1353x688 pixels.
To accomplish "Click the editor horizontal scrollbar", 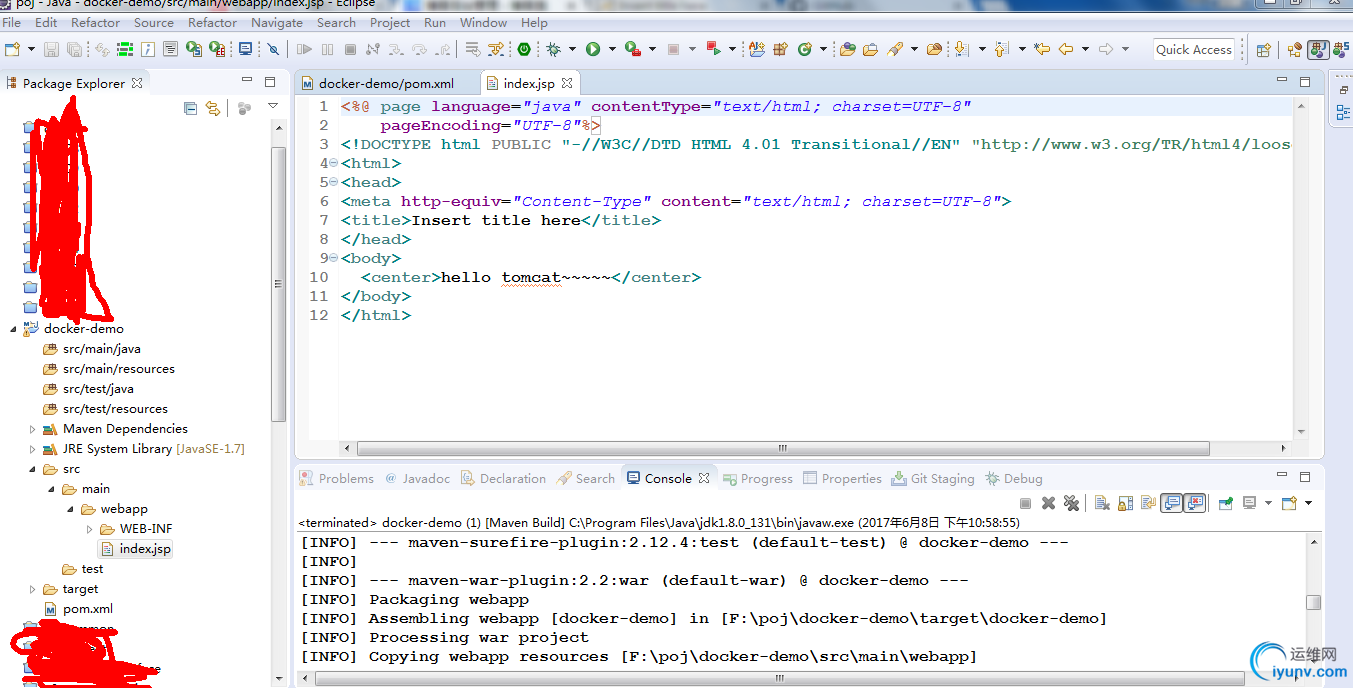I will pyautogui.click(x=782, y=448).
